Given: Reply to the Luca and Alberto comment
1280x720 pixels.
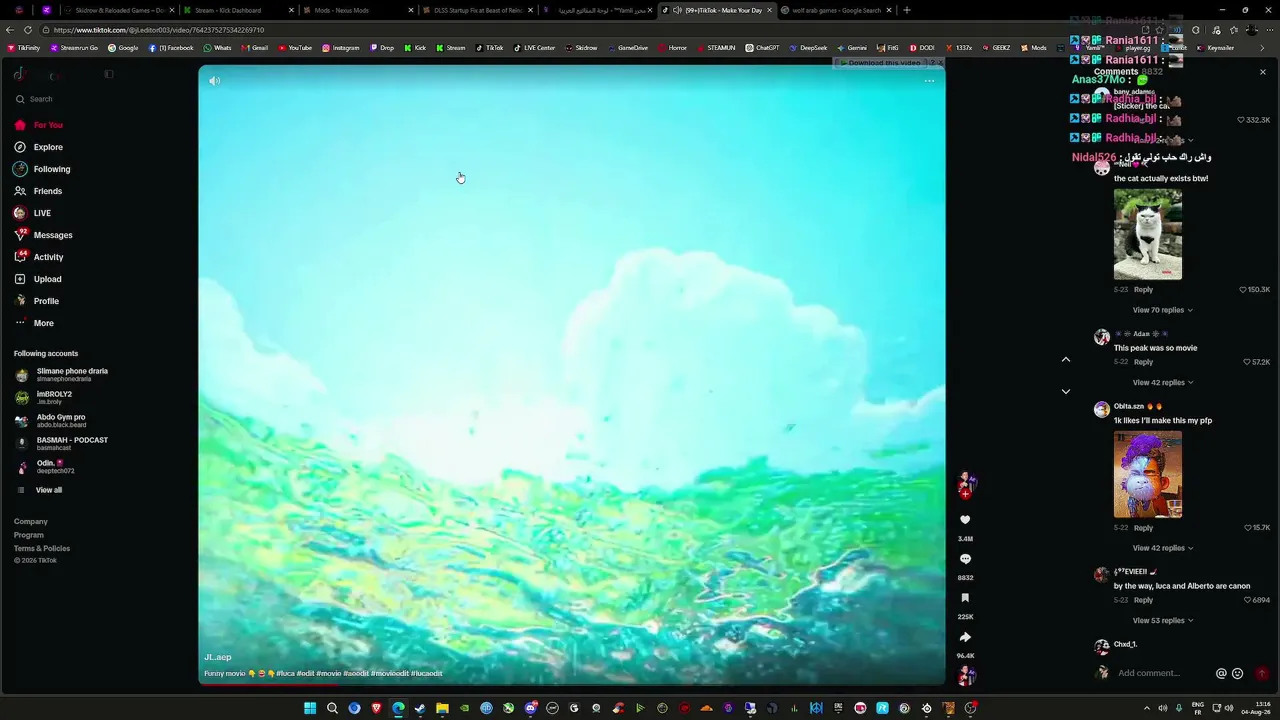Looking at the screenshot, I should (x=1143, y=600).
